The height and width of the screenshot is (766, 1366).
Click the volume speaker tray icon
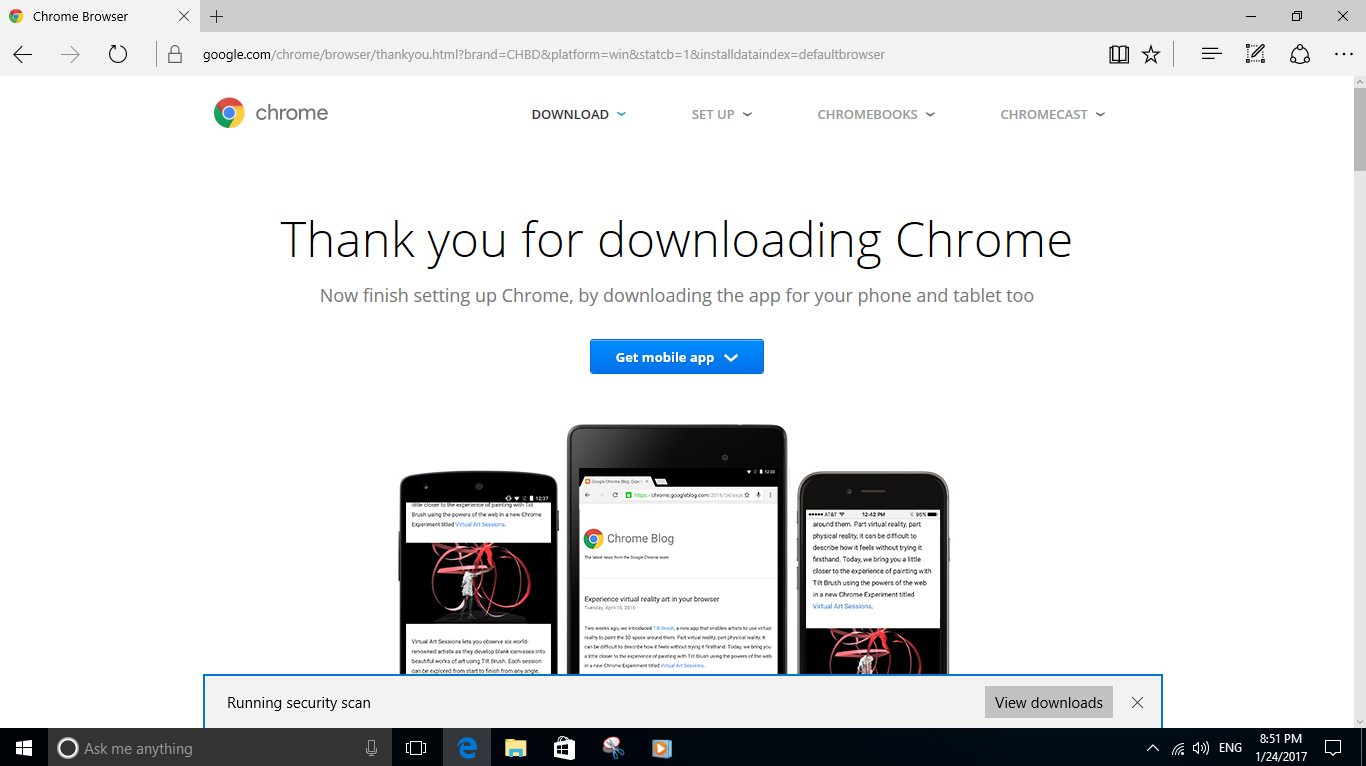pos(1201,748)
